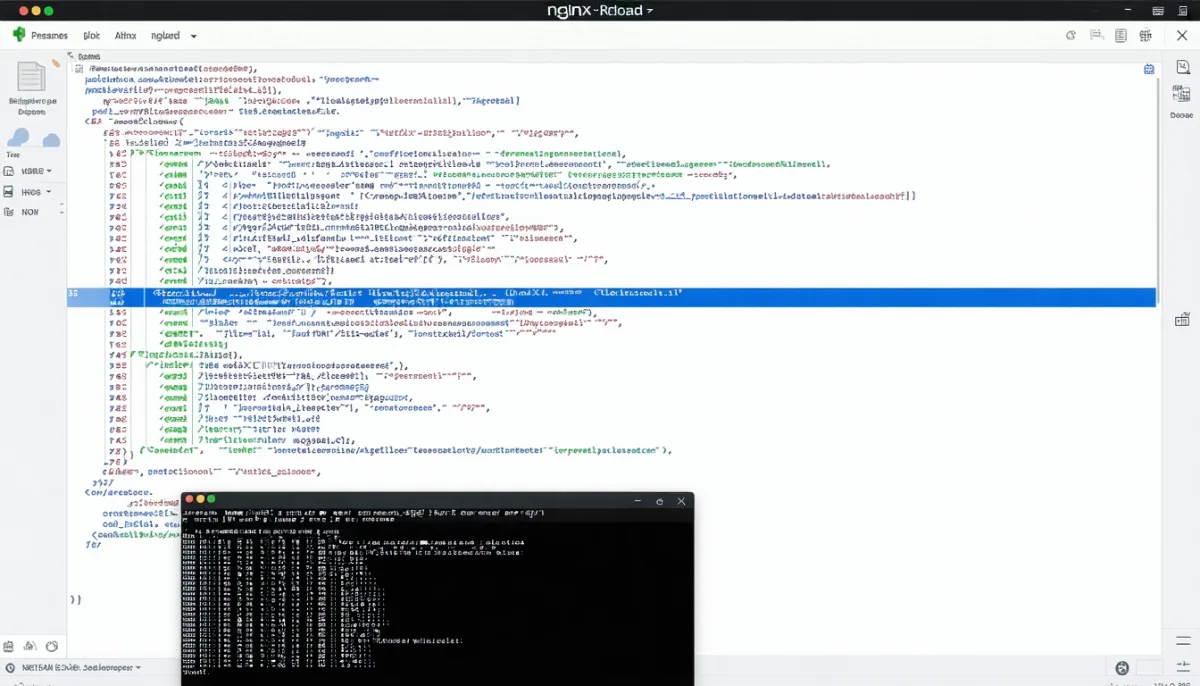
Task: Click the blue robot icon at the editor's top right
Action: point(1149,69)
